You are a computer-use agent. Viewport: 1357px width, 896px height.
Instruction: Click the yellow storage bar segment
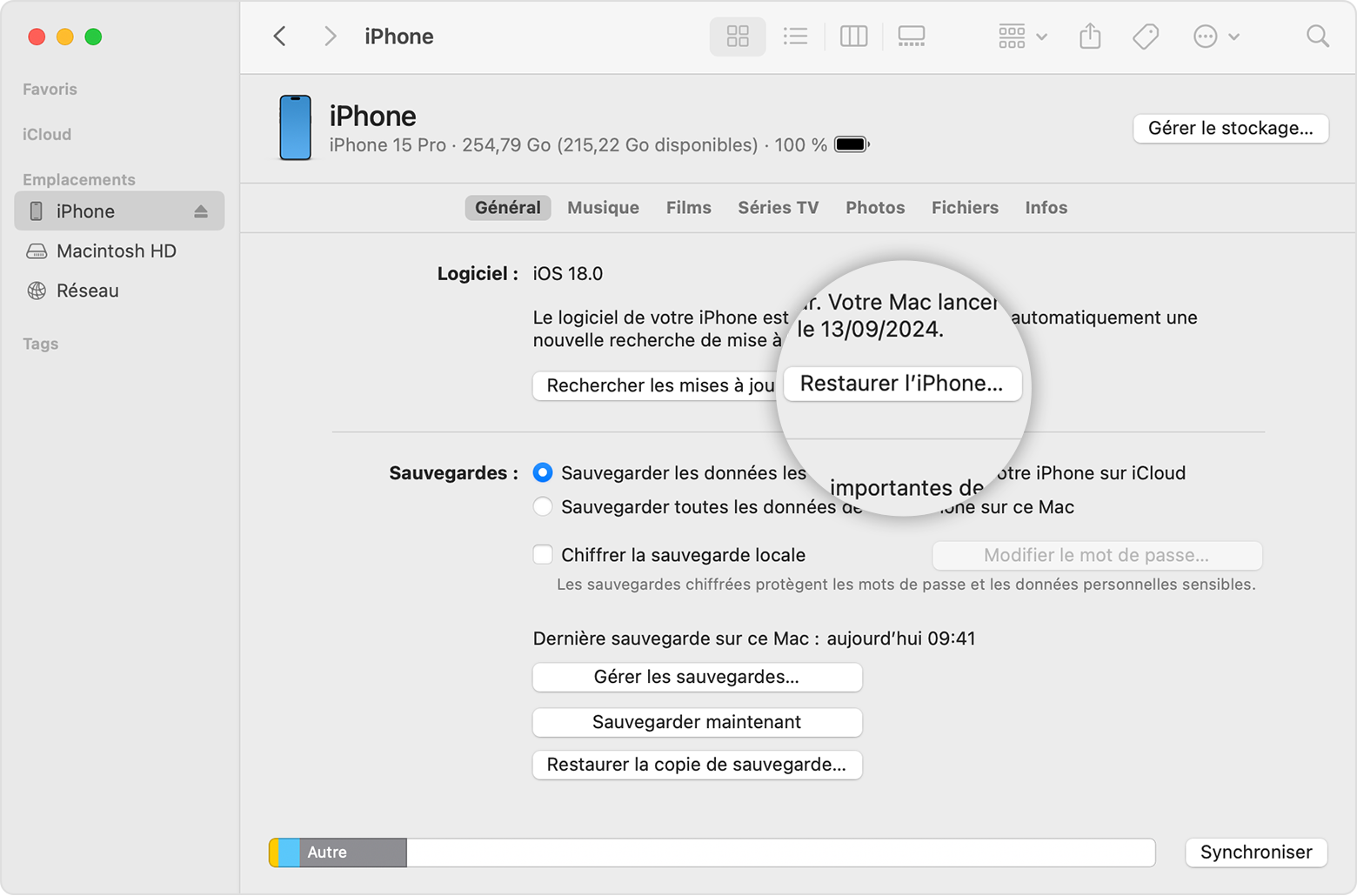(274, 853)
